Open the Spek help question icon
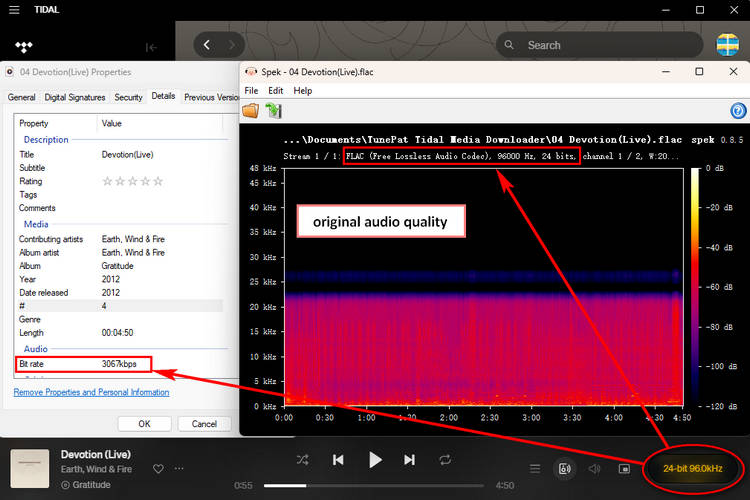This screenshot has height=500, width=750. click(x=738, y=111)
